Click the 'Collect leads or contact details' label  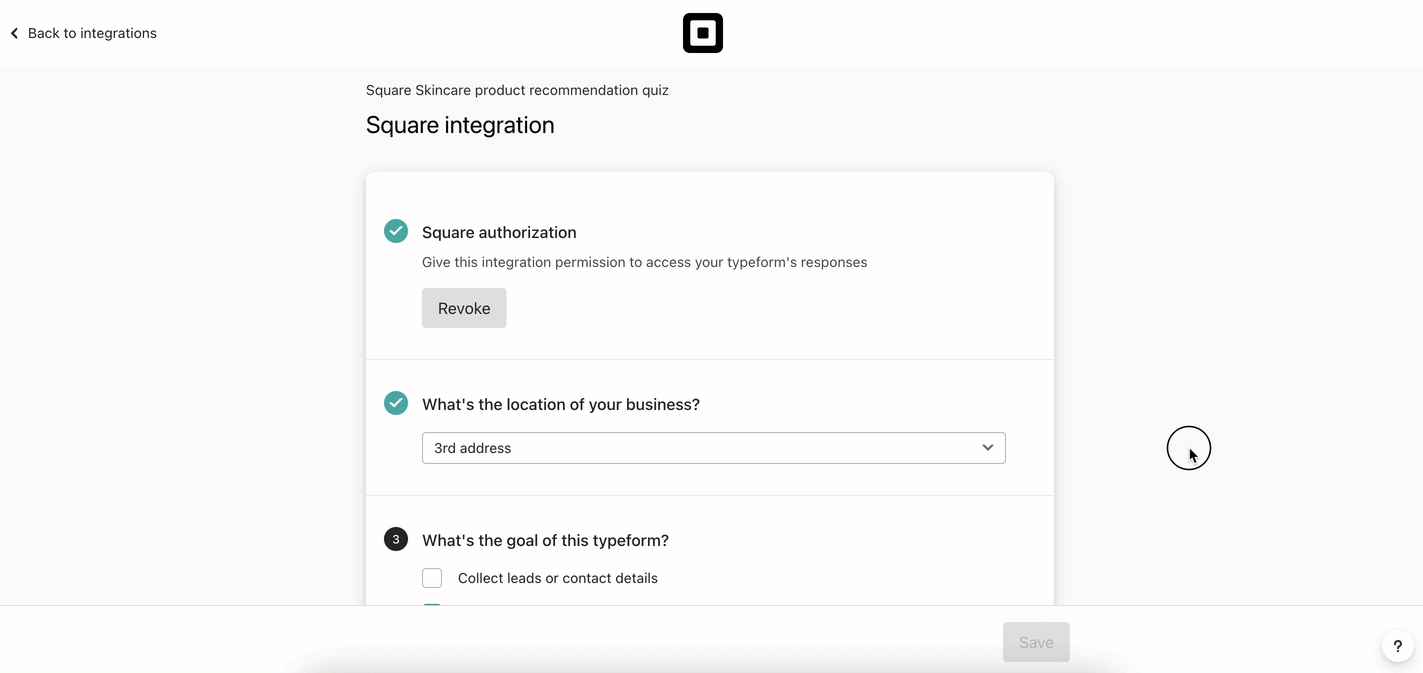coord(558,578)
